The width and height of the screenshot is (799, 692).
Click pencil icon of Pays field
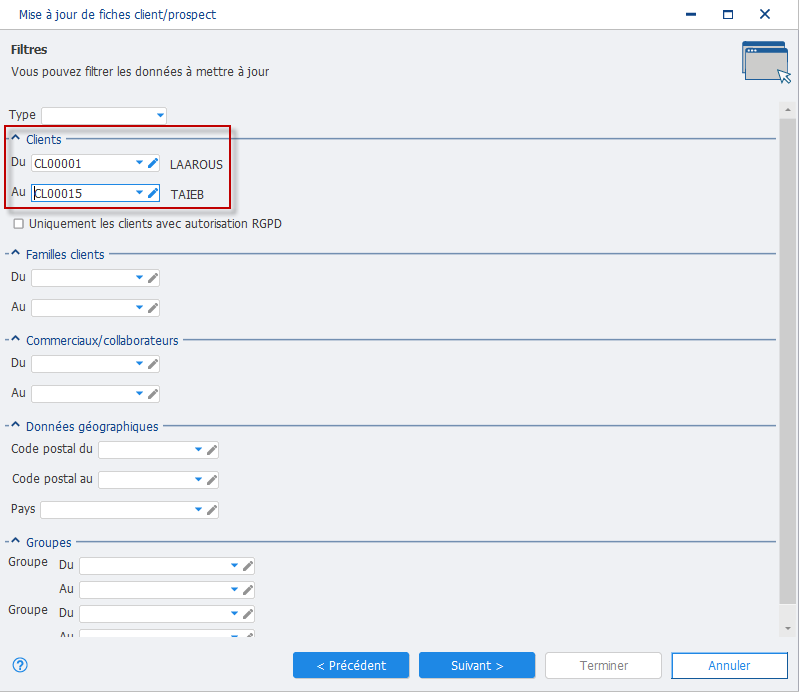tap(212, 510)
